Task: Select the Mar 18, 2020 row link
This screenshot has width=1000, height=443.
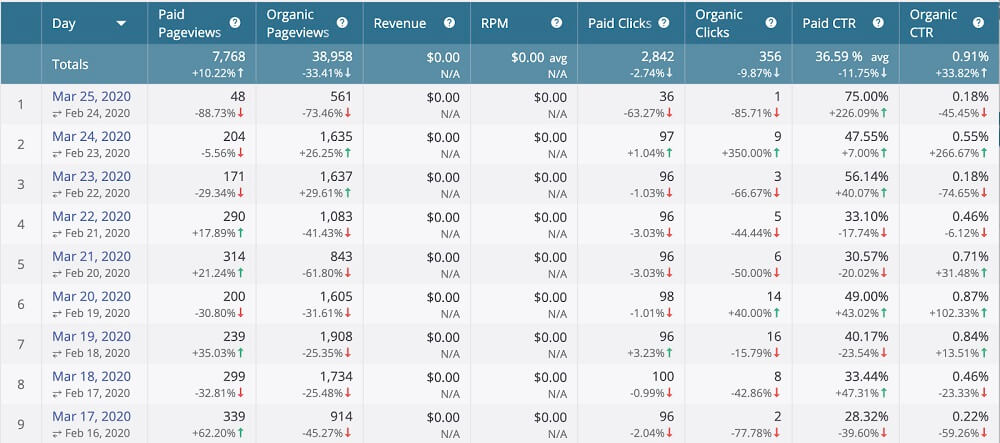Action: (91, 377)
